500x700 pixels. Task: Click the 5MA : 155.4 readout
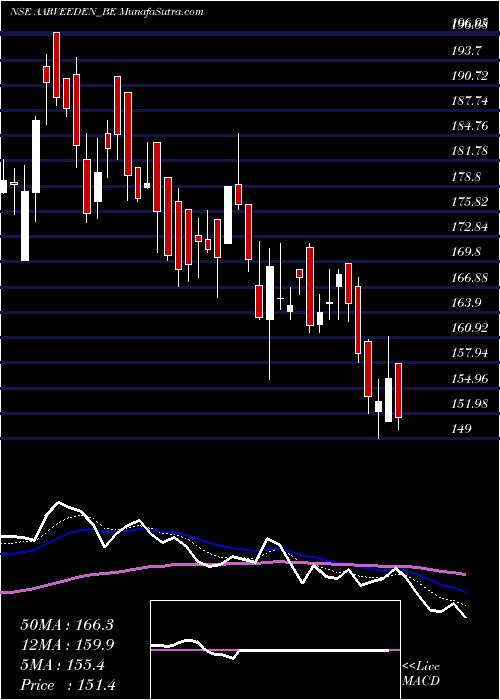[x=62, y=665]
